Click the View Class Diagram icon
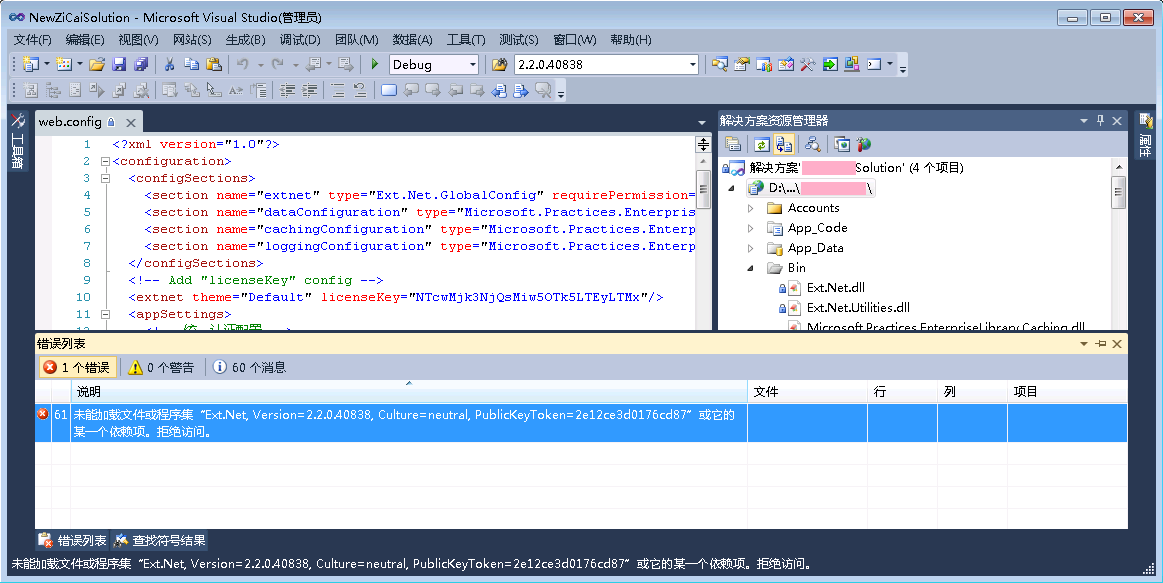The height and width of the screenshot is (583, 1163). pyautogui.click(x=812, y=144)
